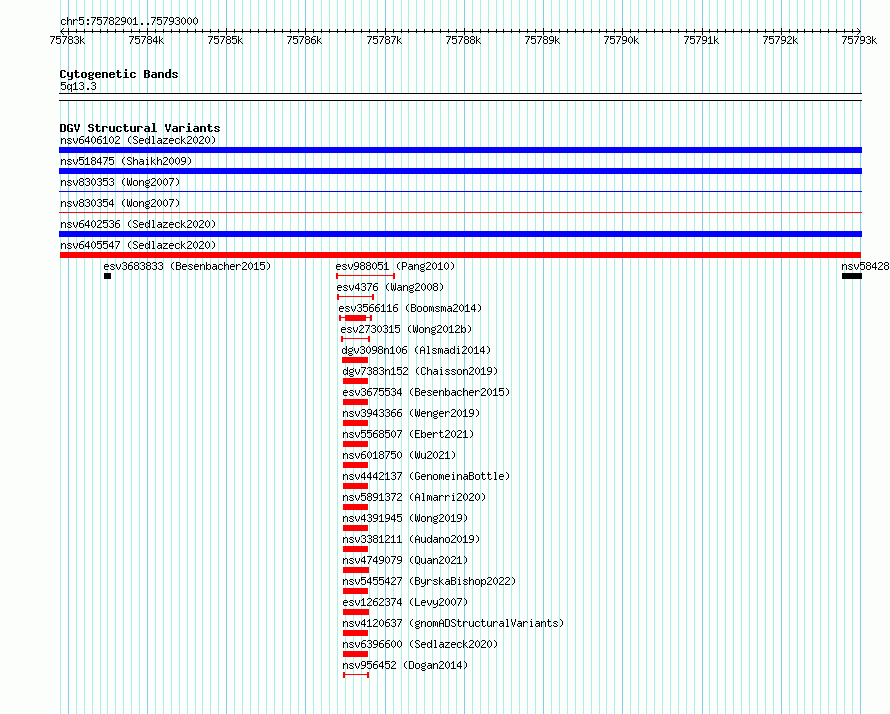Viewport: 890px width, 714px height.
Task: Select esv3566116 (Boomsma2014) variant
Action: [x=410, y=308]
